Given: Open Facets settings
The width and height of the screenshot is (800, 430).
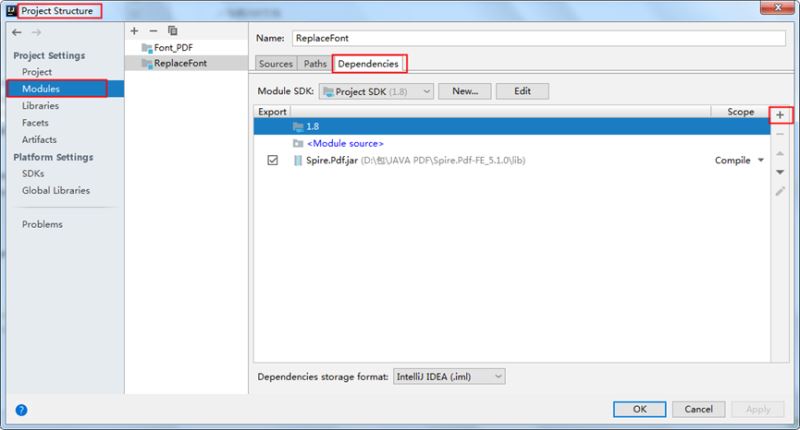Looking at the screenshot, I should tap(35, 122).
